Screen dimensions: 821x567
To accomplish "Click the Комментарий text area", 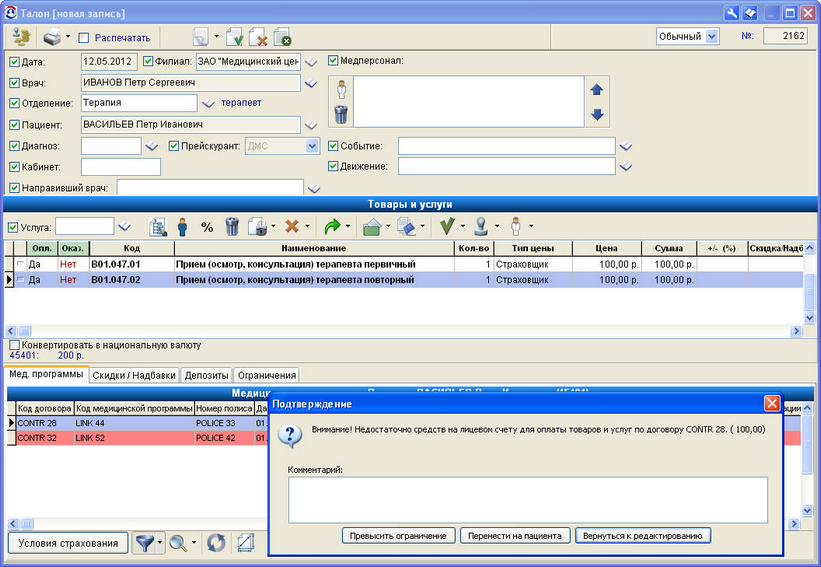I will point(528,499).
